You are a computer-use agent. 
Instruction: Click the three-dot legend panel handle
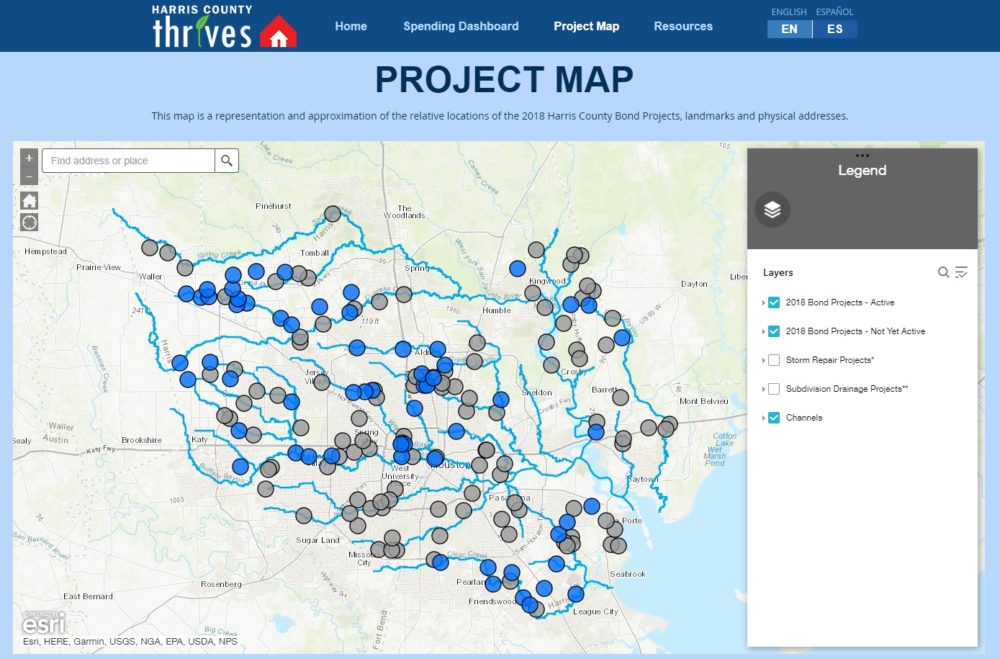pos(862,155)
